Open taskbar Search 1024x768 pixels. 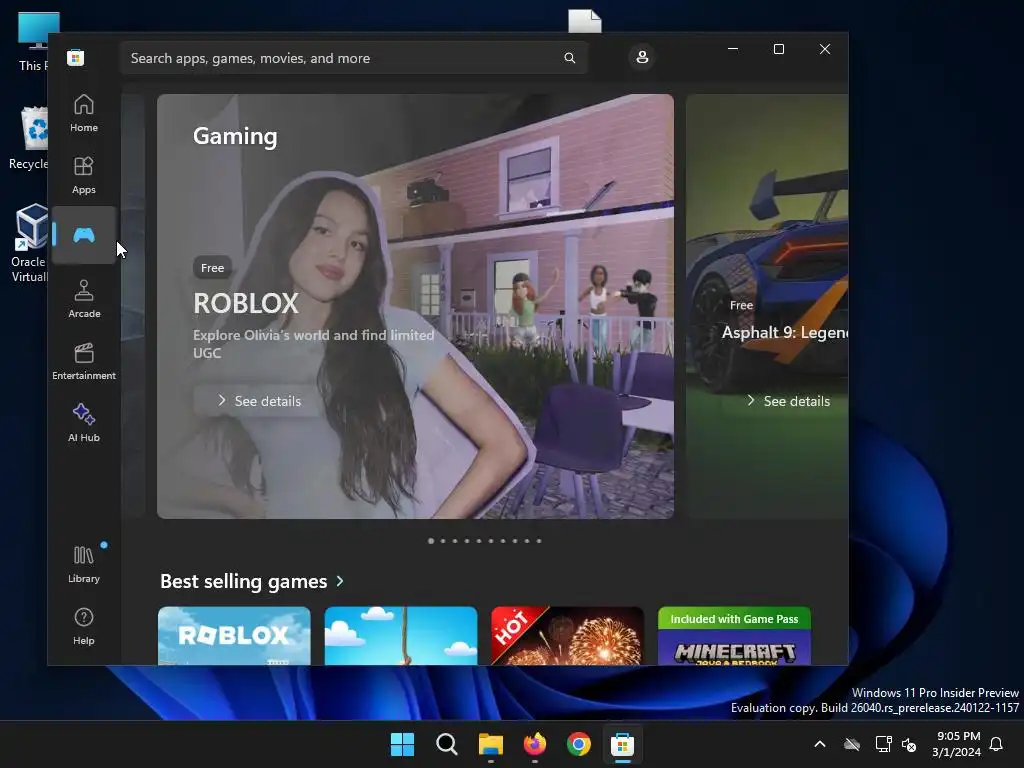click(x=447, y=744)
